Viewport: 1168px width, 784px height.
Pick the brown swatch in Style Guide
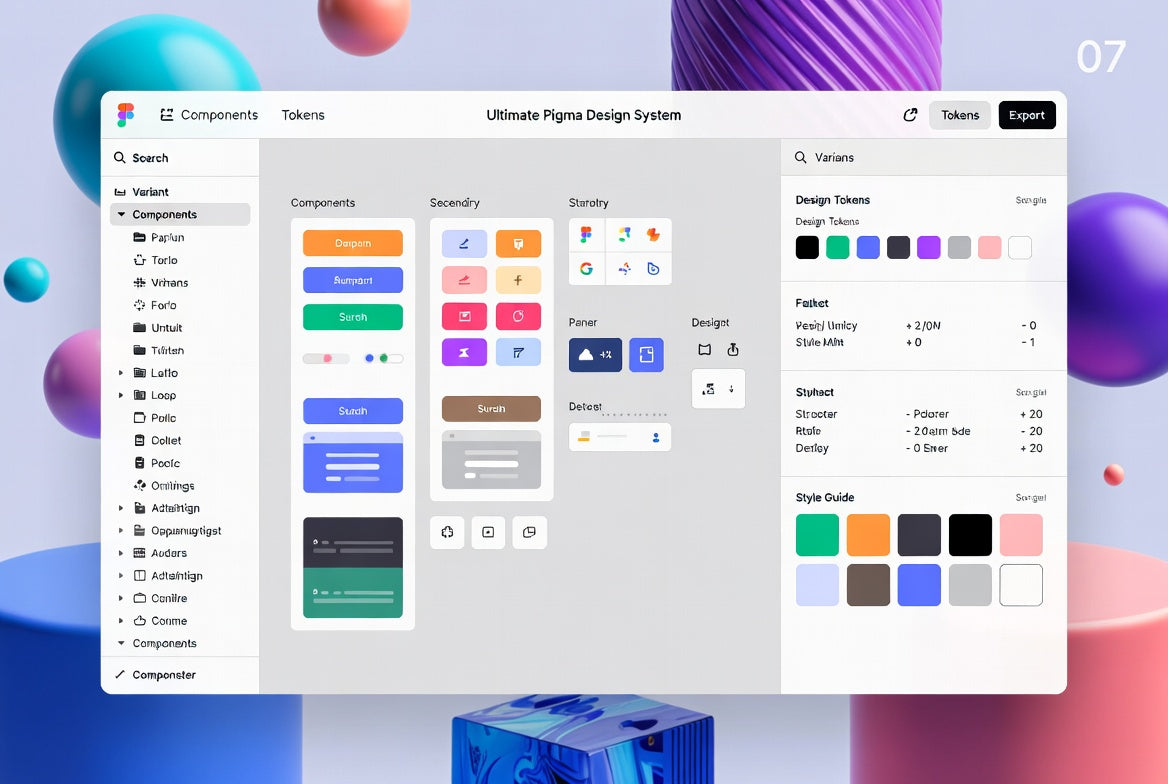pyautogui.click(x=869, y=584)
